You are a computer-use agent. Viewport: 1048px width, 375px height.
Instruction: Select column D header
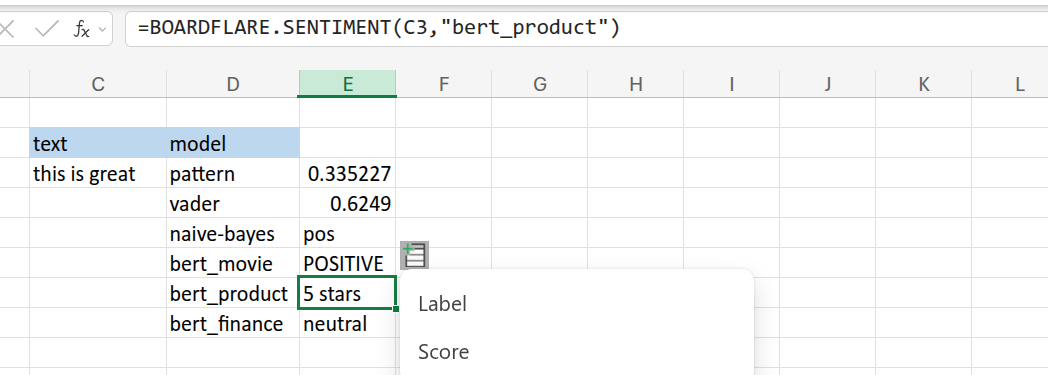pos(233,84)
